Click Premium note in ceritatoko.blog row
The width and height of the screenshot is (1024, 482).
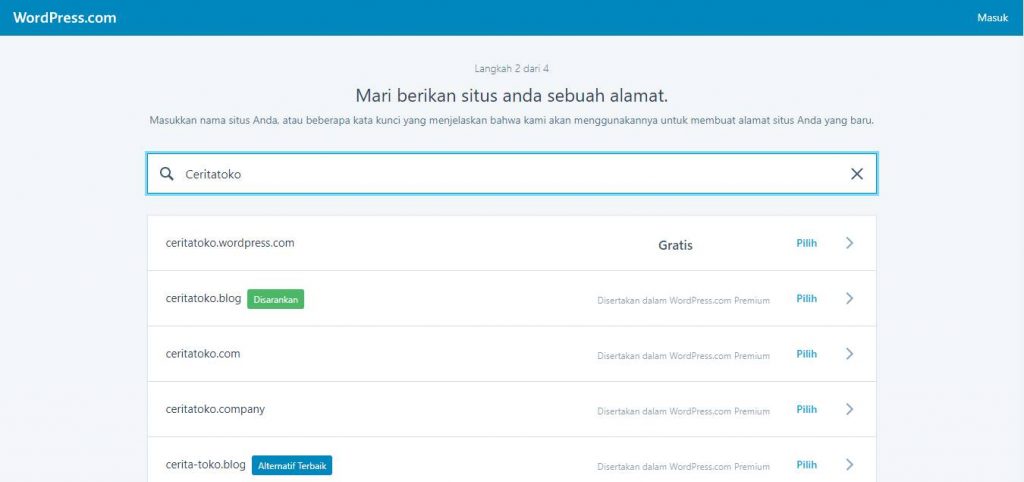click(683, 301)
